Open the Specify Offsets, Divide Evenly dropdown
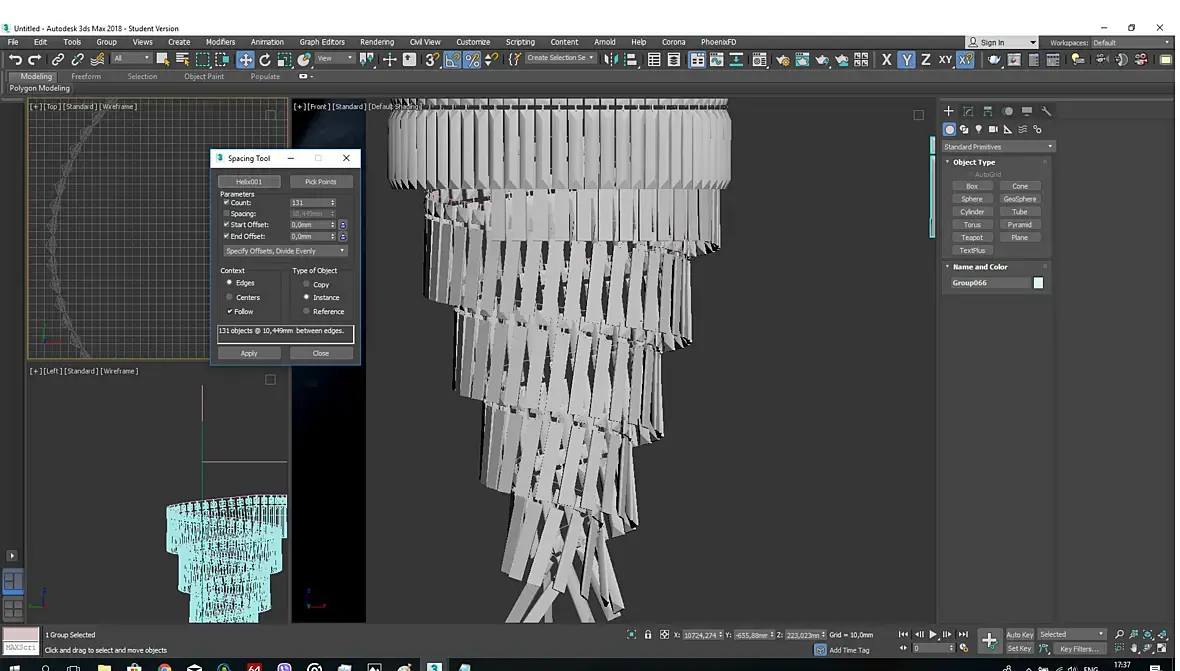This screenshot has width=1180, height=671. tap(285, 251)
